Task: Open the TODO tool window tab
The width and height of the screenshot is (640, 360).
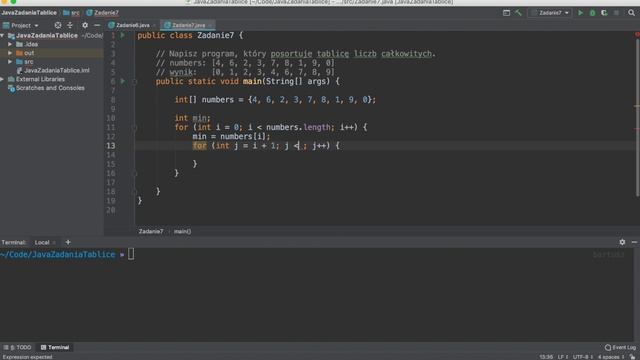Action: pyautogui.click(x=18, y=347)
